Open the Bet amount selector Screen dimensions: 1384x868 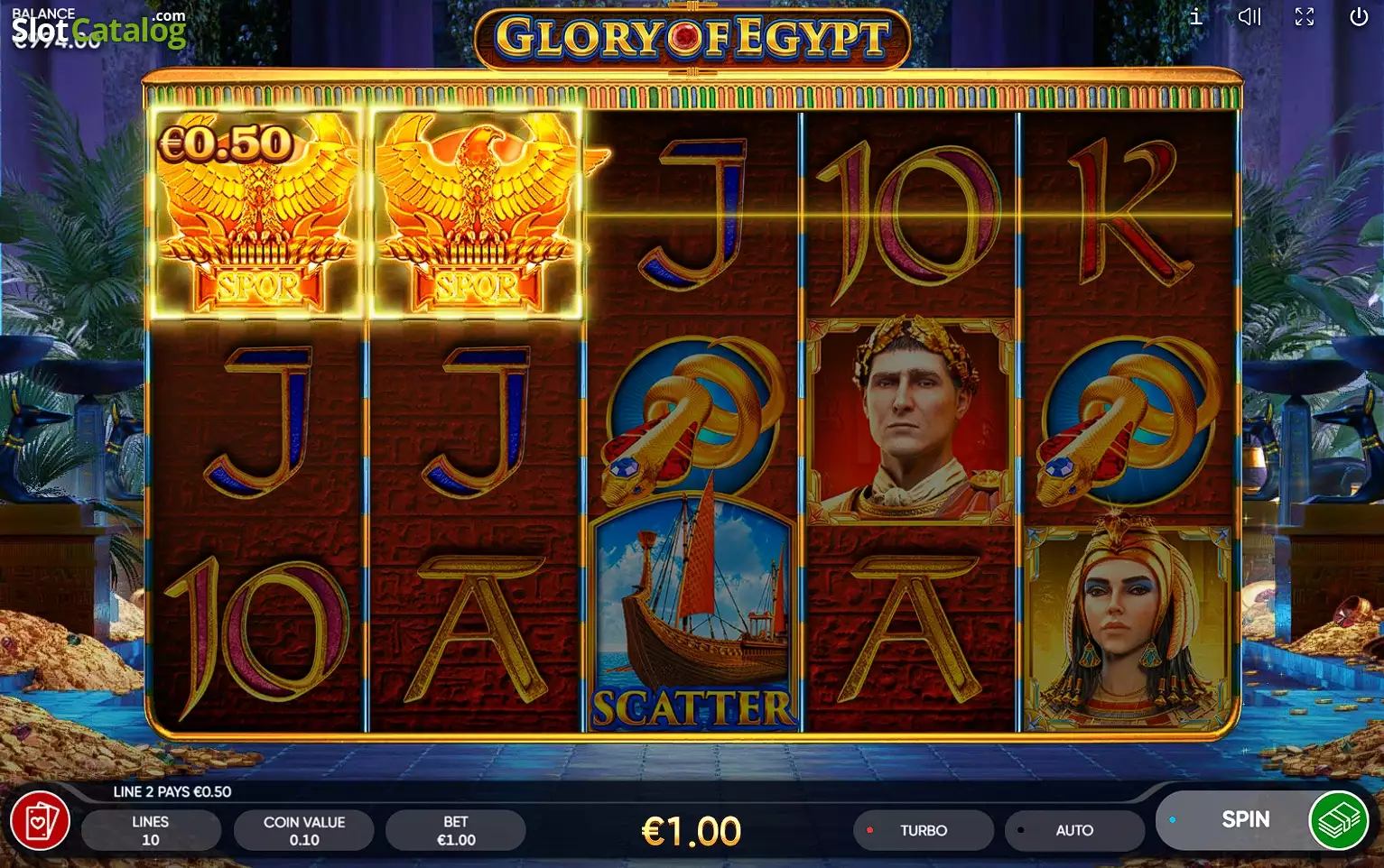pyautogui.click(x=456, y=830)
